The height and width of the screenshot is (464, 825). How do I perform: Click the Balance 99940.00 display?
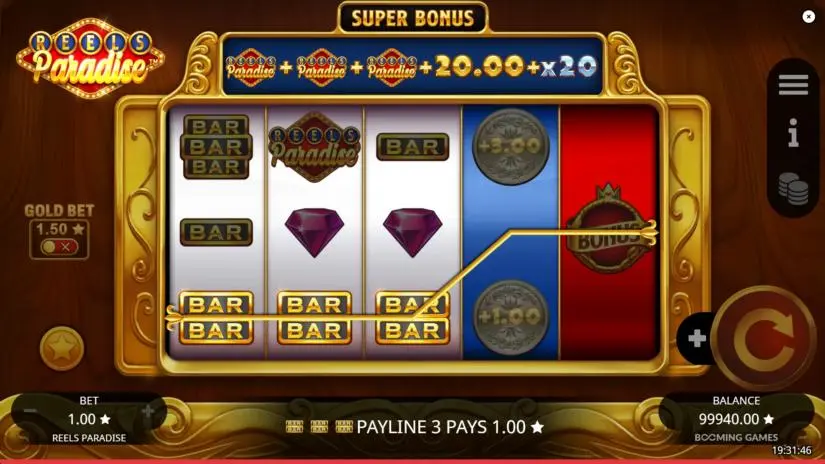coord(736,419)
